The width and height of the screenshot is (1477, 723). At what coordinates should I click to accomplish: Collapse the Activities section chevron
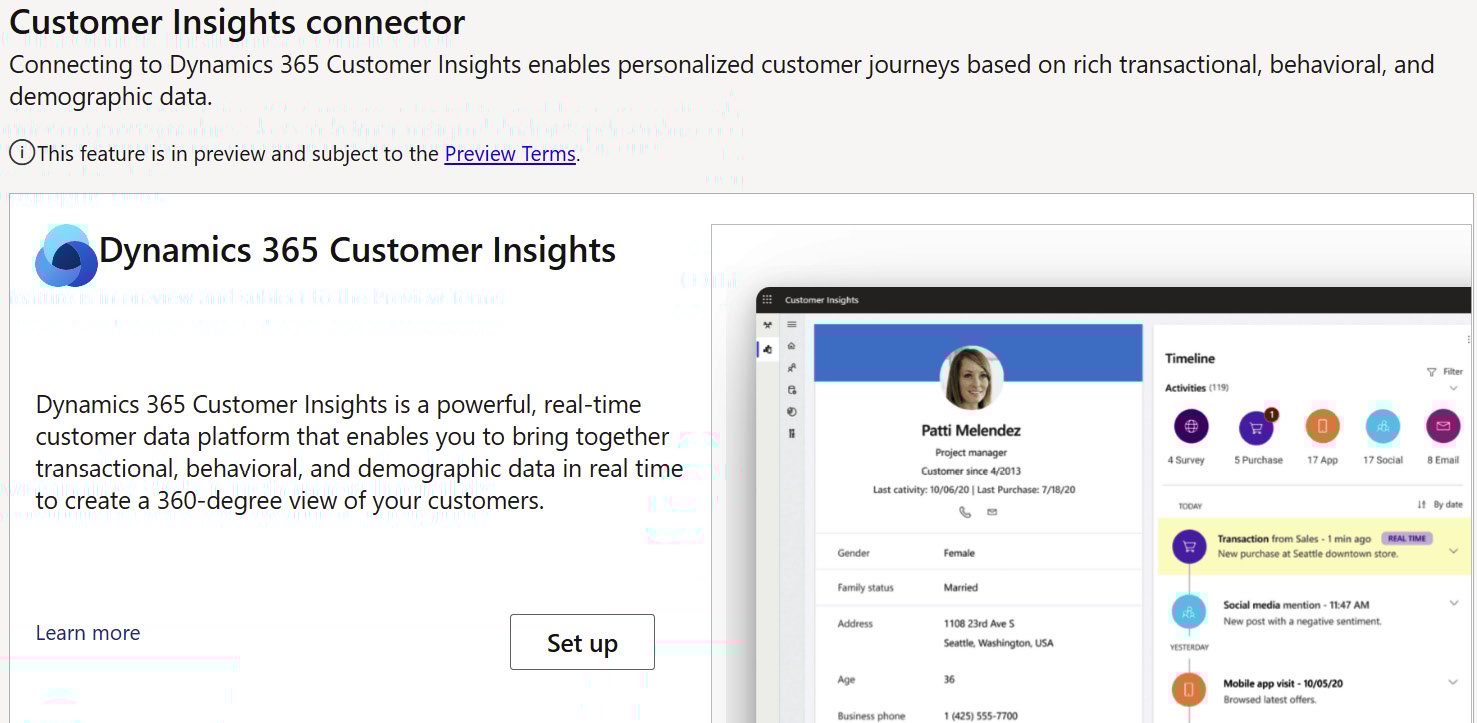1453,388
